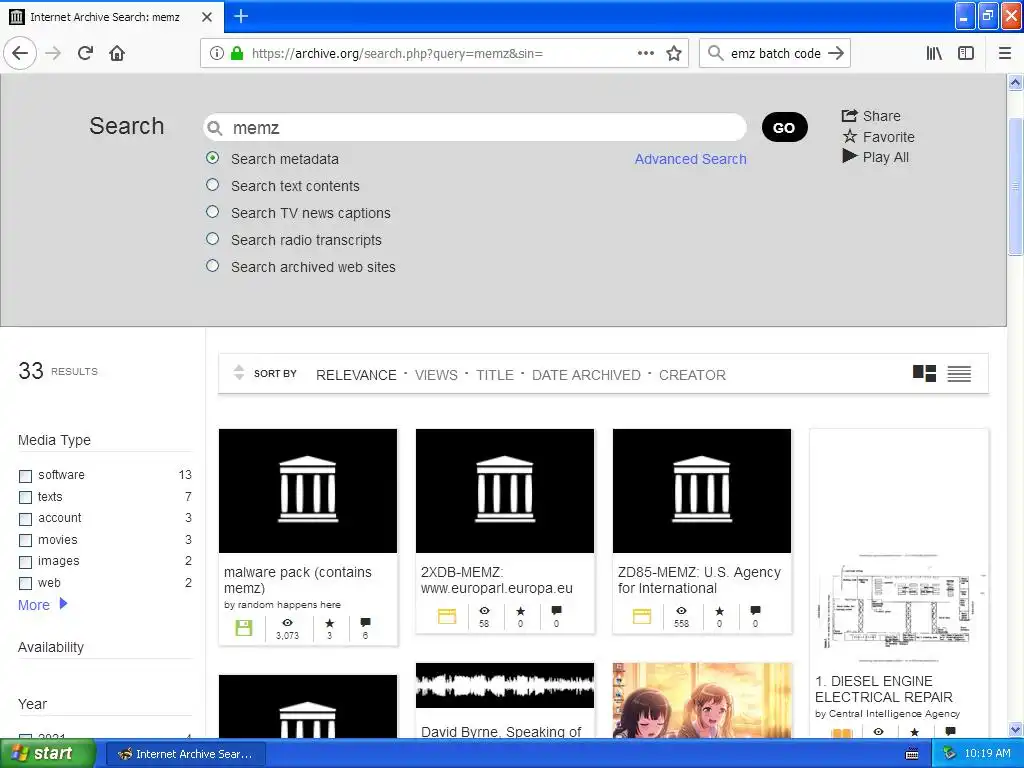
Task: Check the account media type filter
Action: [25, 519]
